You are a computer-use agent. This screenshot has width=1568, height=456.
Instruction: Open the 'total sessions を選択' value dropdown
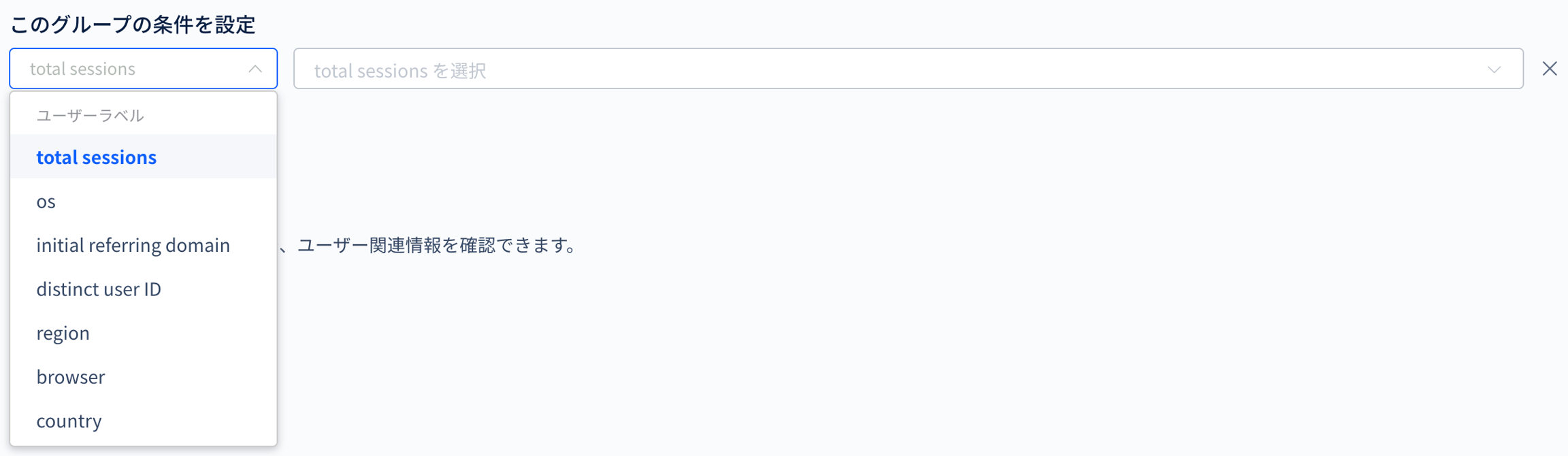point(885,69)
